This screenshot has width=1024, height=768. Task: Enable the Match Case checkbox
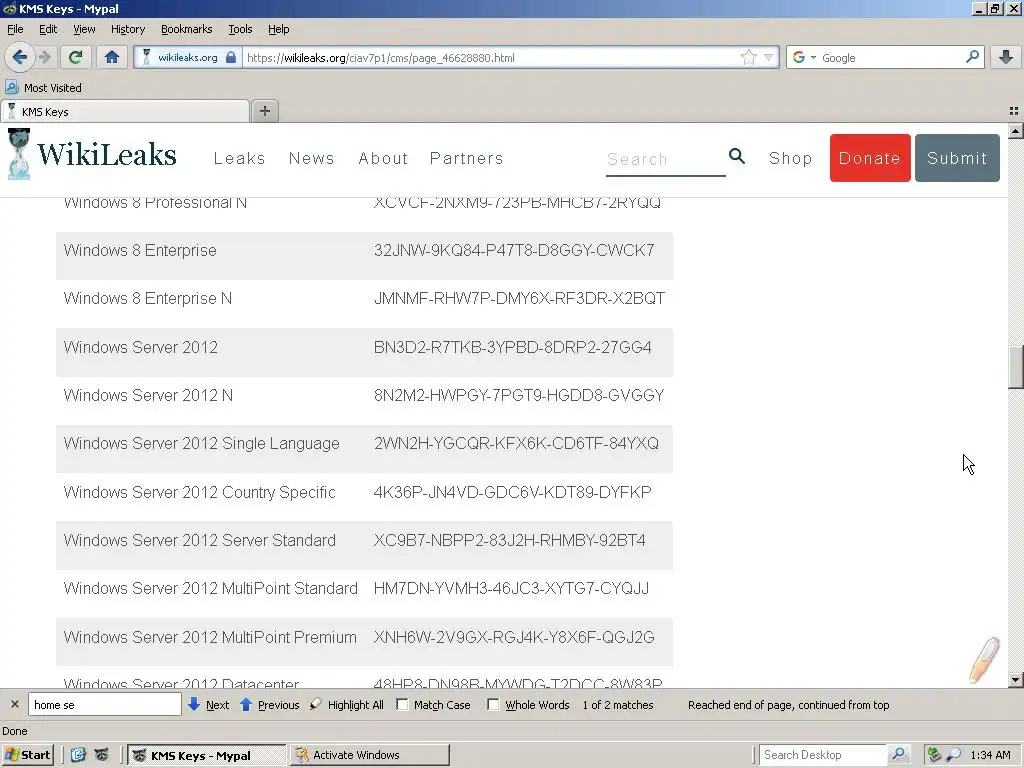coord(402,705)
